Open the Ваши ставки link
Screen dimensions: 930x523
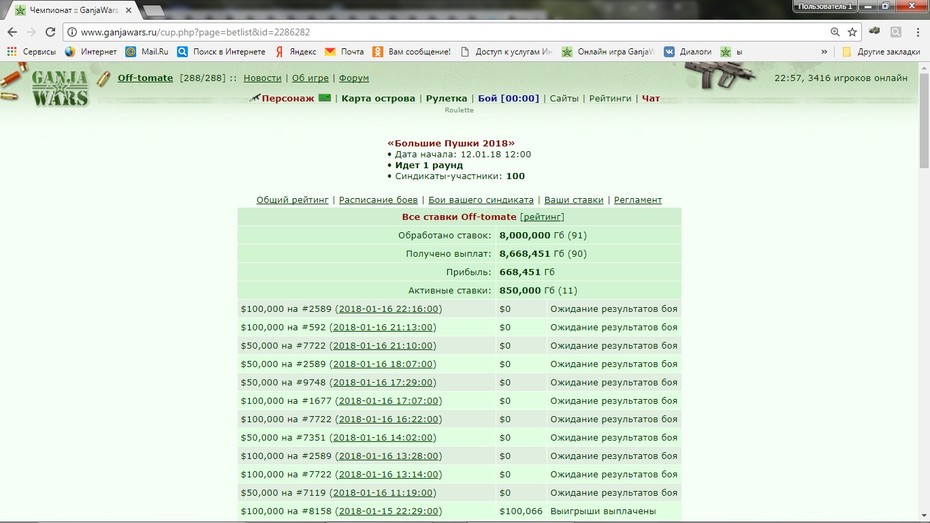click(x=574, y=200)
